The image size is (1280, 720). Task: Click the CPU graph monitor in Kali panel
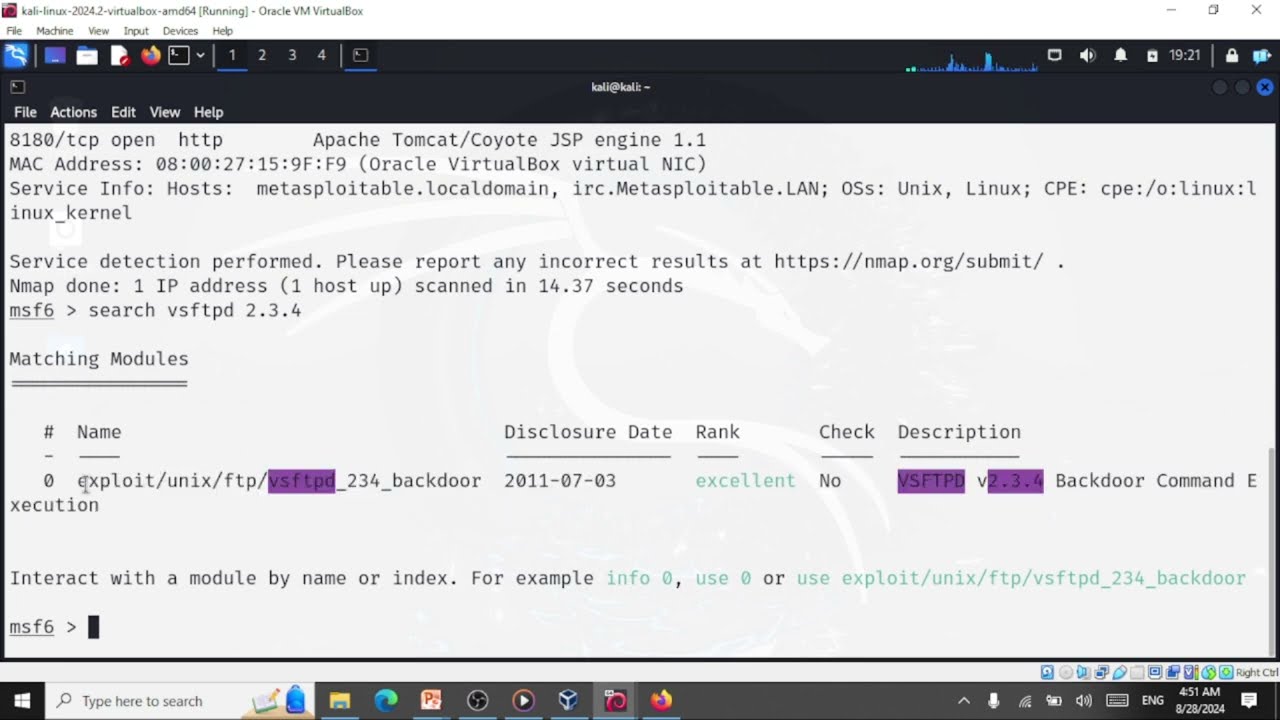972,60
